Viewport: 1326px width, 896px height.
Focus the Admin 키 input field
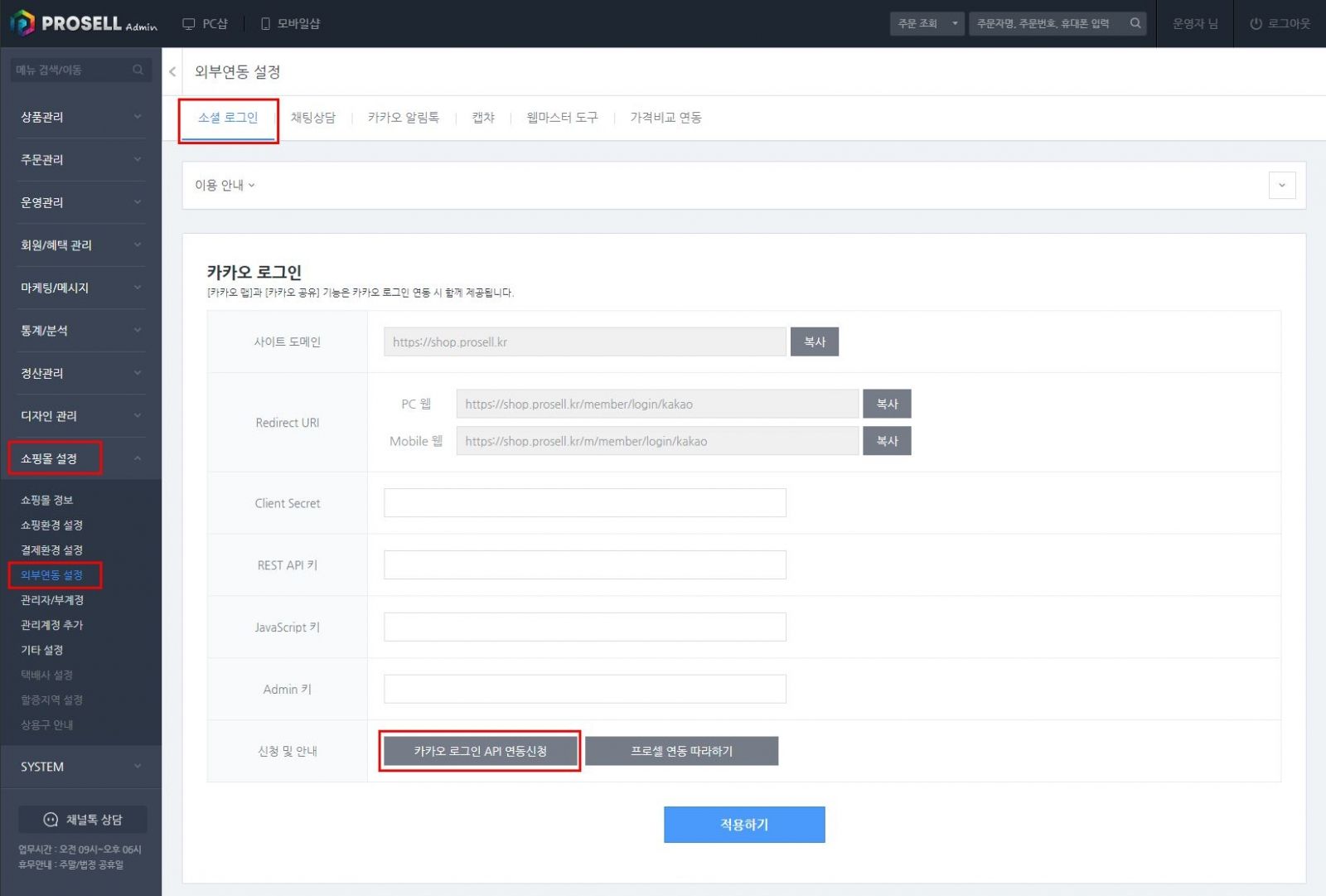[584, 689]
